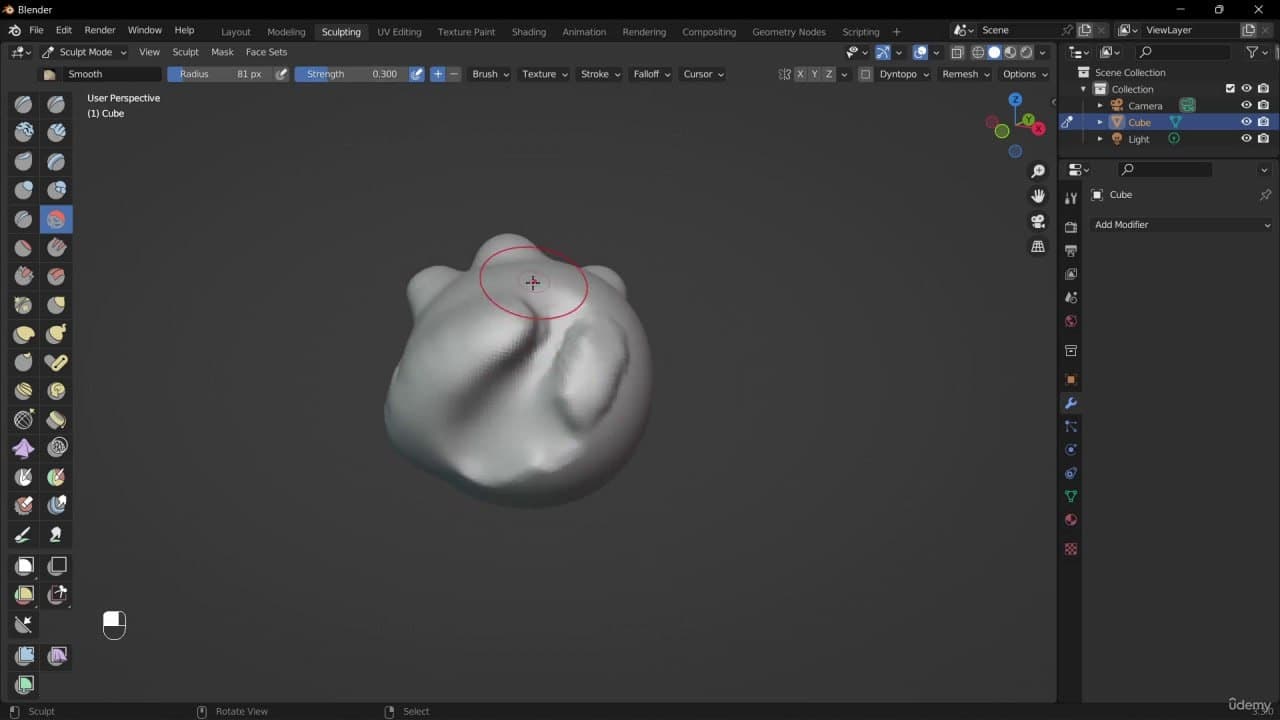The height and width of the screenshot is (720, 1280).
Task: Open the Material properties tab
Action: coord(1071,520)
